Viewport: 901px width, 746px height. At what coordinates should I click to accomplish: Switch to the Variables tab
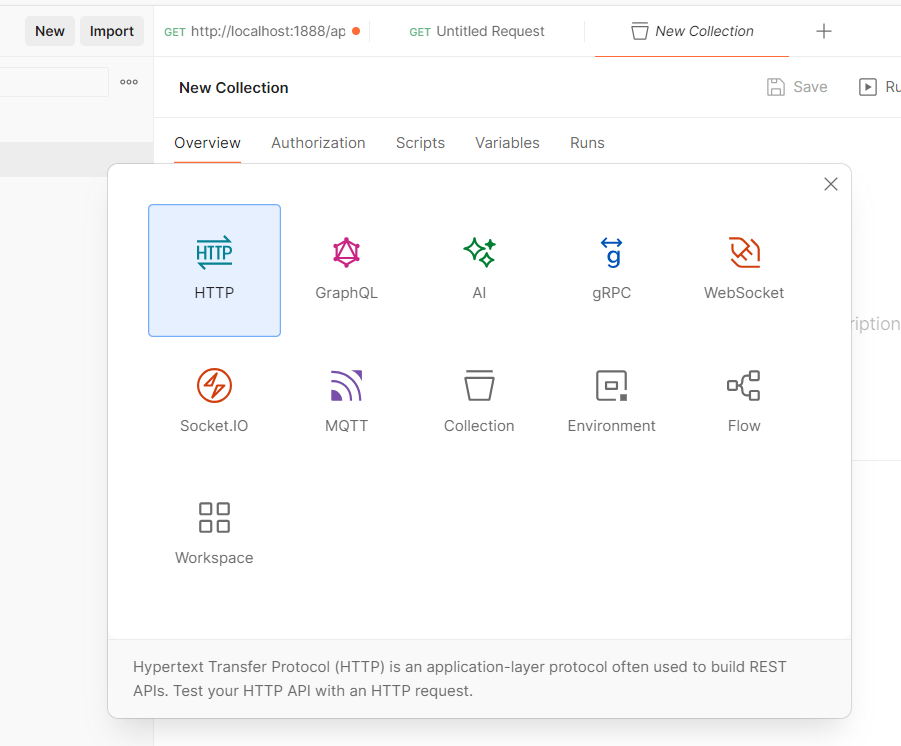[x=507, y=143]
